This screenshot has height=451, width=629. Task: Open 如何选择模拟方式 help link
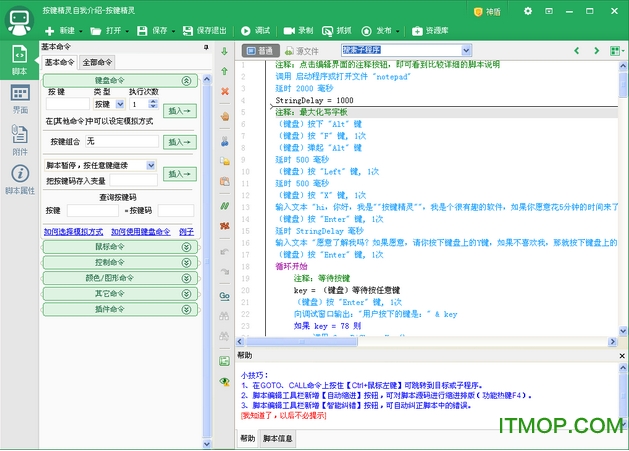[73, 232]
